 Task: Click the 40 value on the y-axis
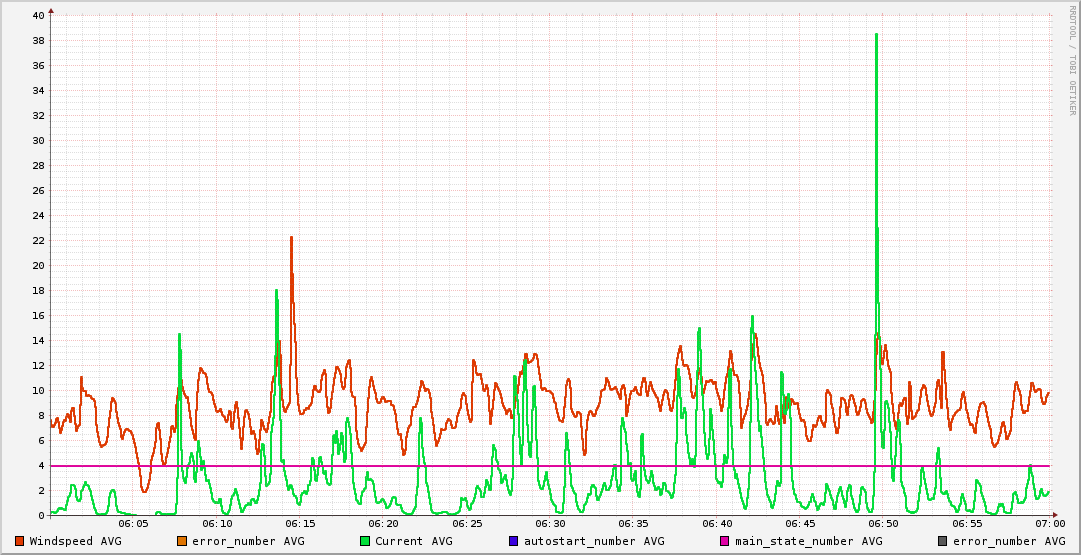38,15
